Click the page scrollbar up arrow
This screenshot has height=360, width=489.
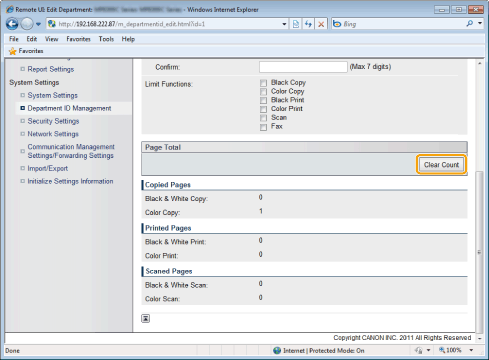point(480,63)
